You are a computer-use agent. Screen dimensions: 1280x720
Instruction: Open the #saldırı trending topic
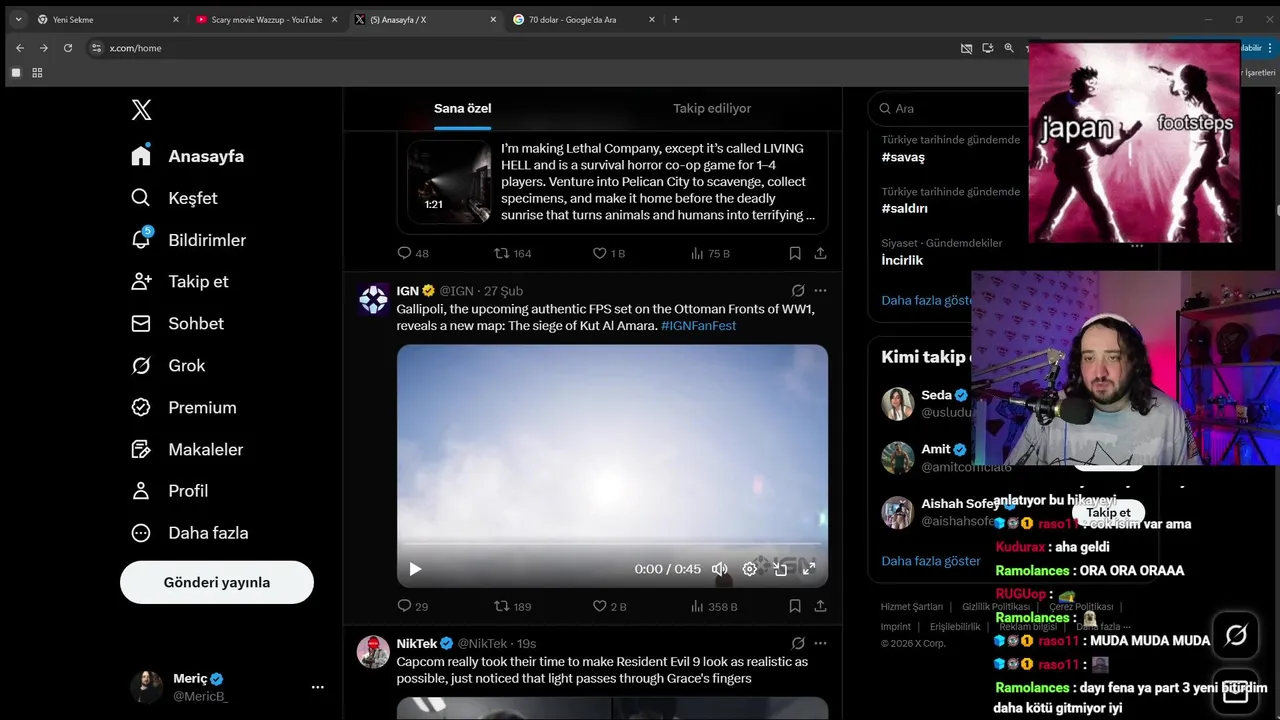point(904,209)
